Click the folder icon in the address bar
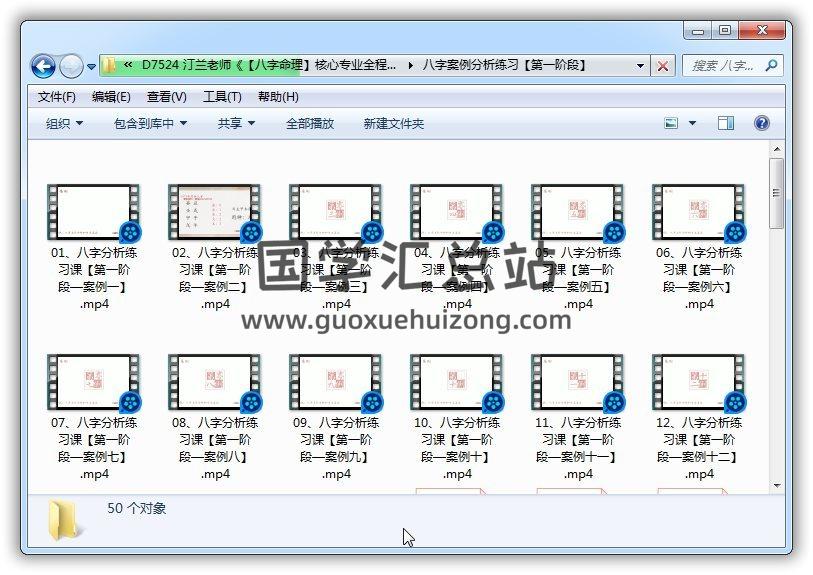The width and height of the screenshot is (813, 575). point(109,65)
